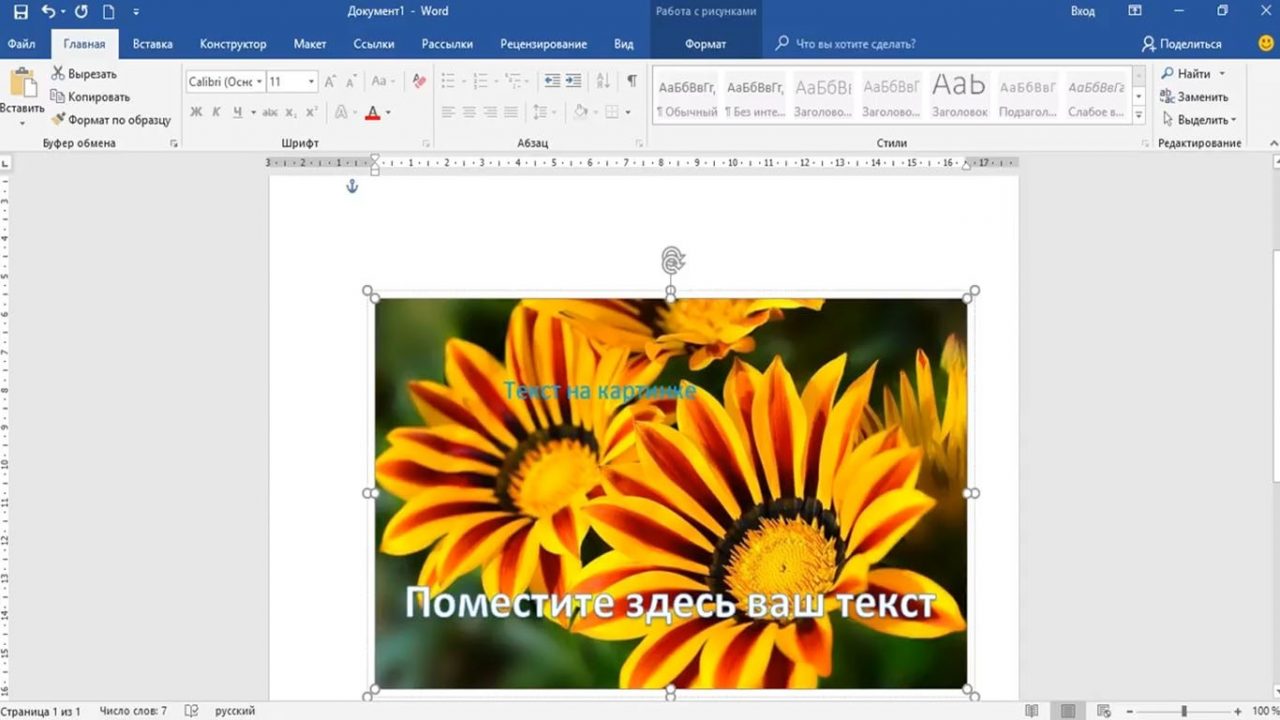Viewport: 1280px width, 720px height.
Task: Expand the Styles gallery More arrow
Action: coord(1139,116)
